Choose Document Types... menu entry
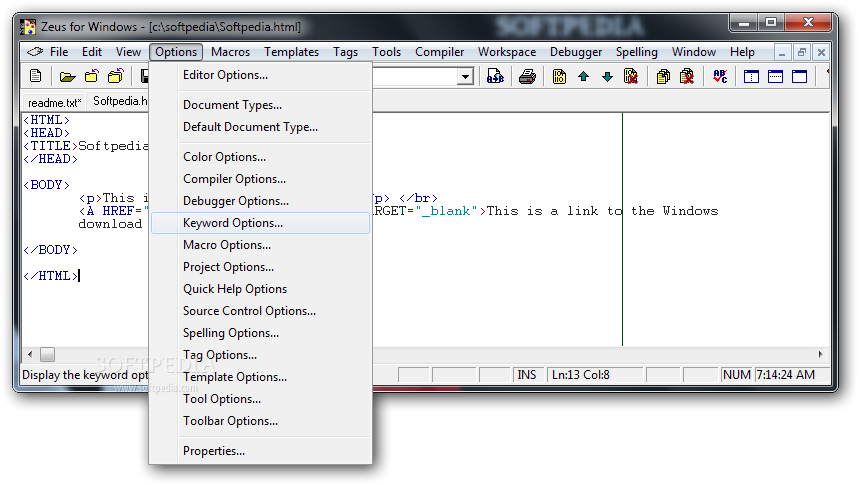Viewport: 859px width, 485px height. click(x=261, y=105)
